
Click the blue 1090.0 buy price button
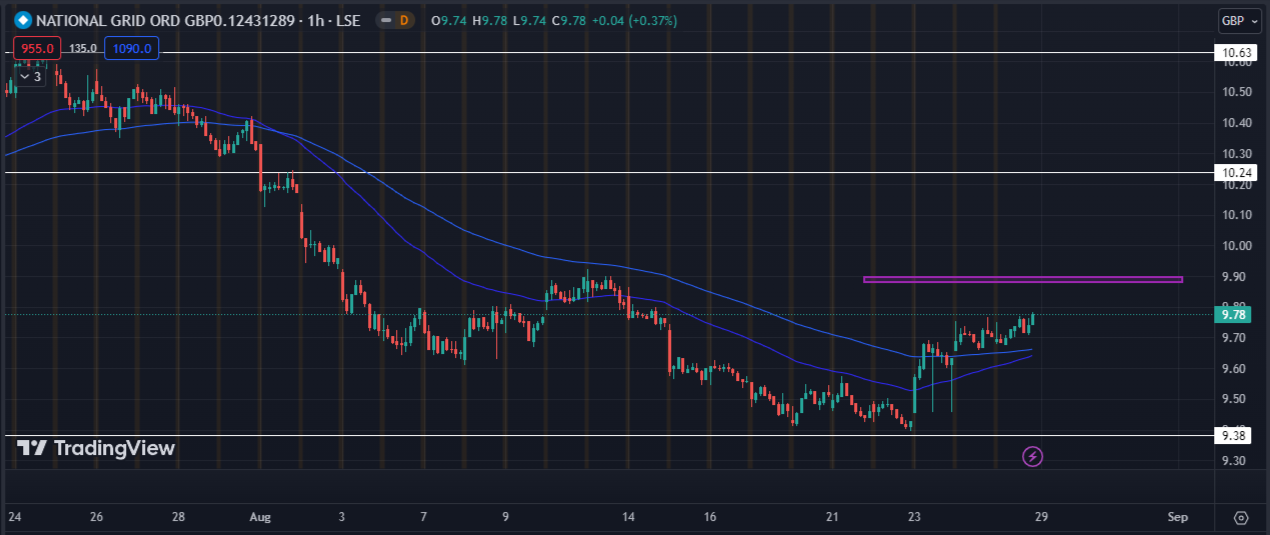[130, 48]
